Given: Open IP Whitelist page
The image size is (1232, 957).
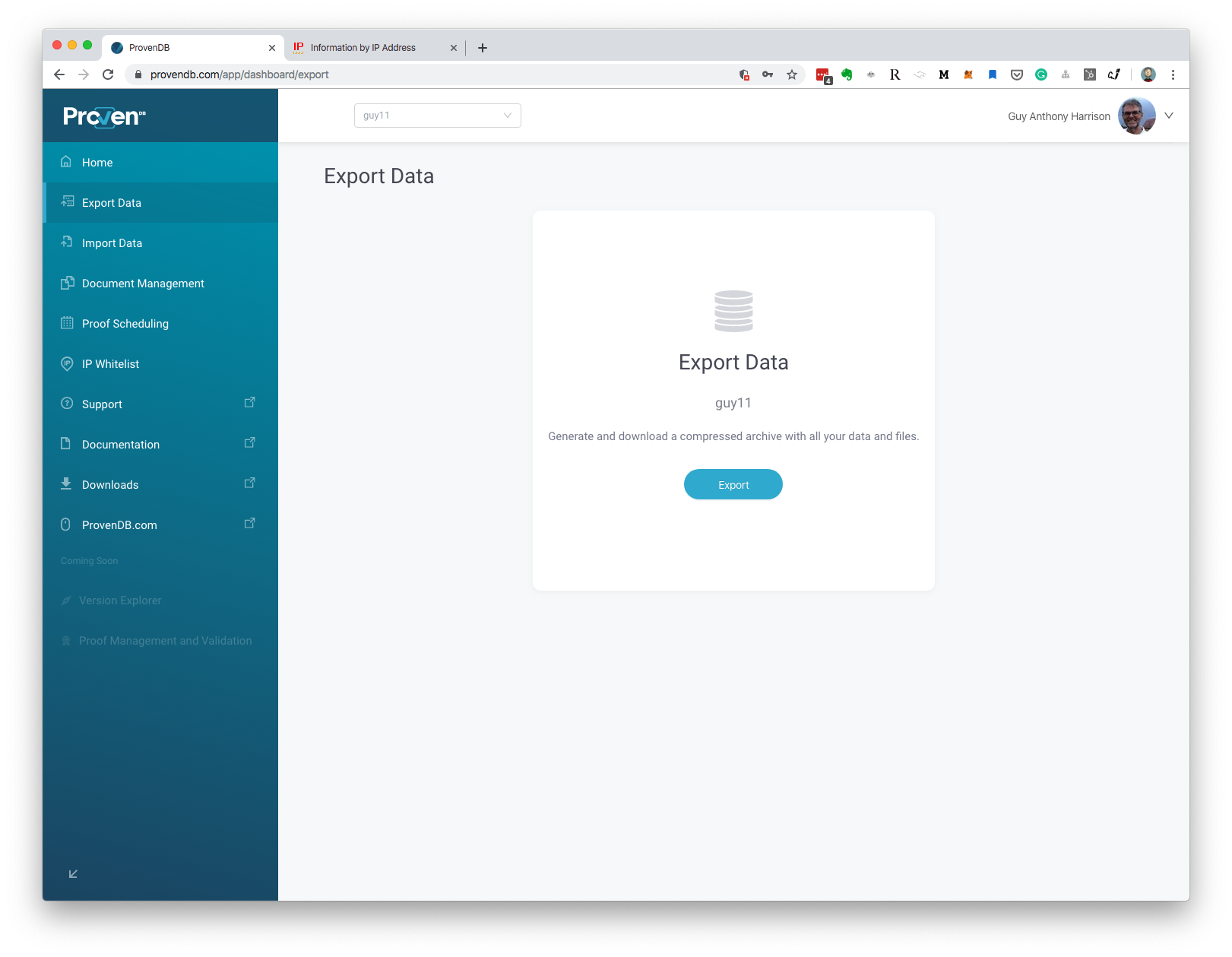Looking at the screenshot, I should (x=160, y=364).
